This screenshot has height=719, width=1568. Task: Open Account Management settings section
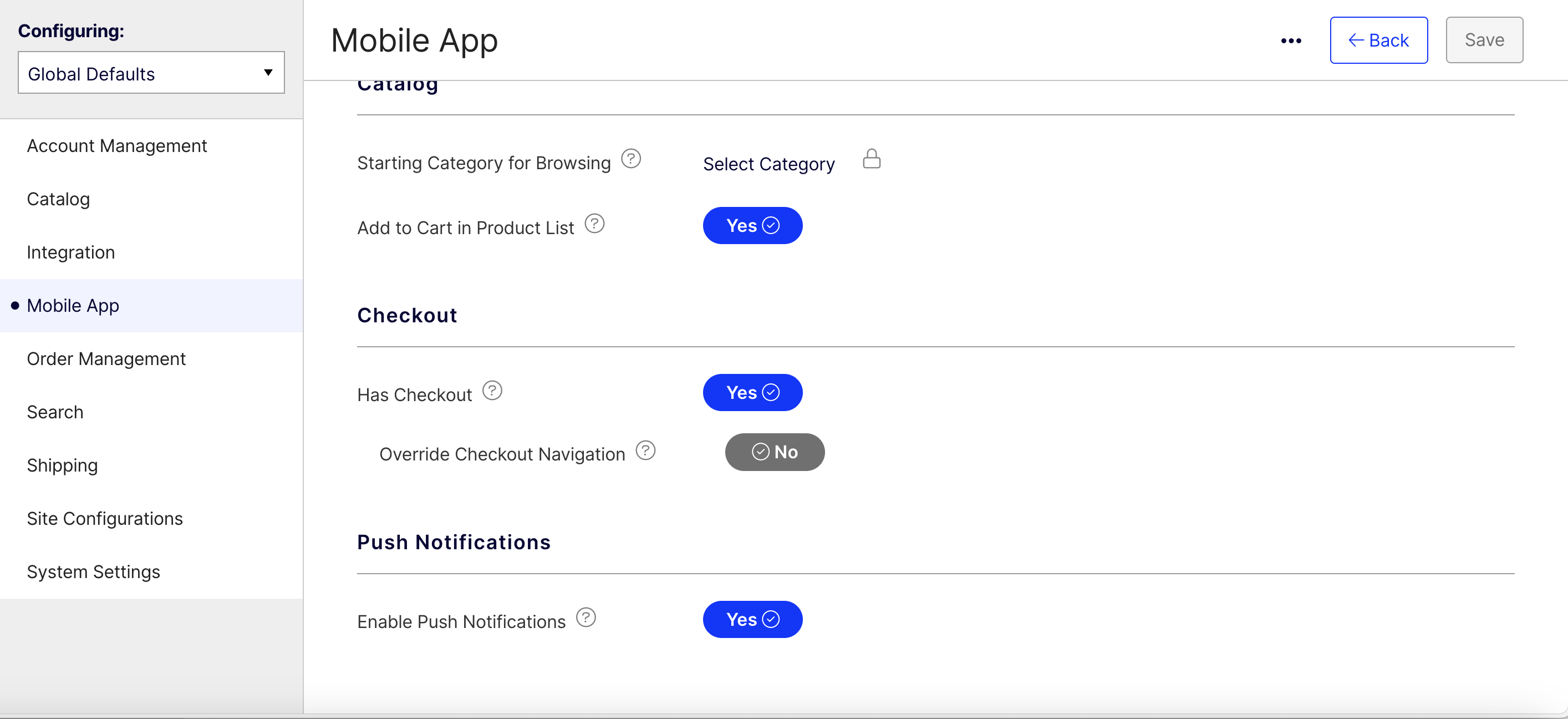click(117, 146)
